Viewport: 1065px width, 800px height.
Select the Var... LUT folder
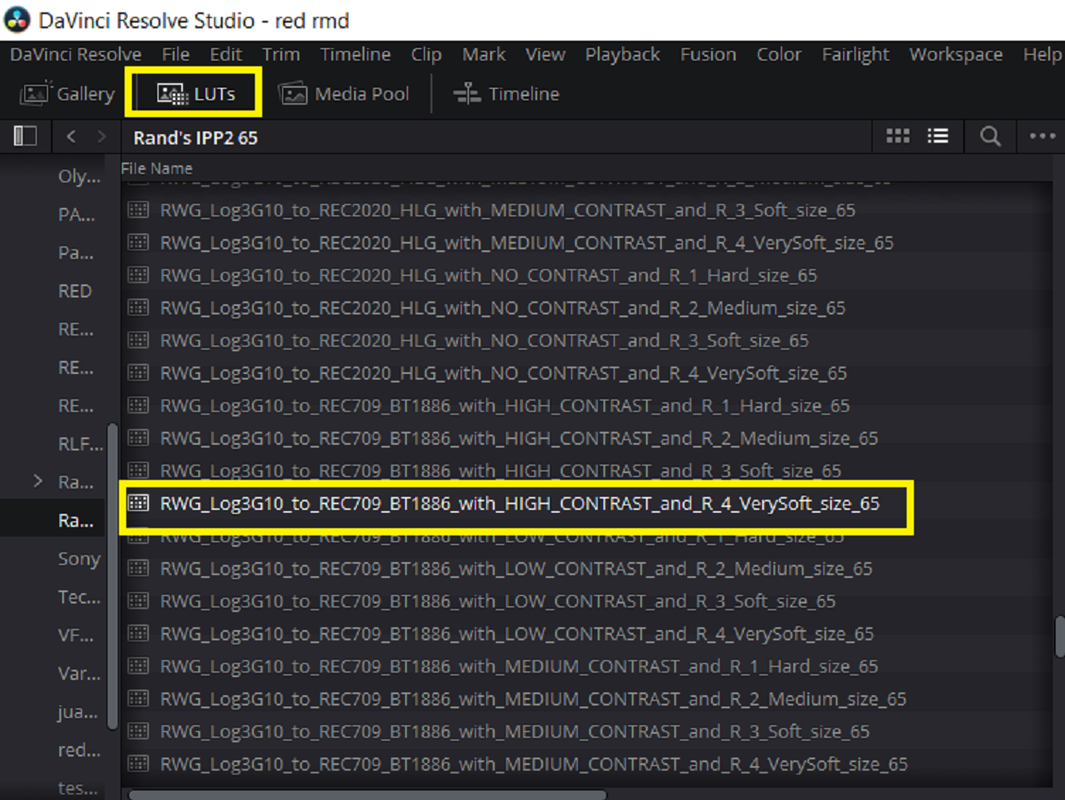pyautogui.click(x=79, y=674)
